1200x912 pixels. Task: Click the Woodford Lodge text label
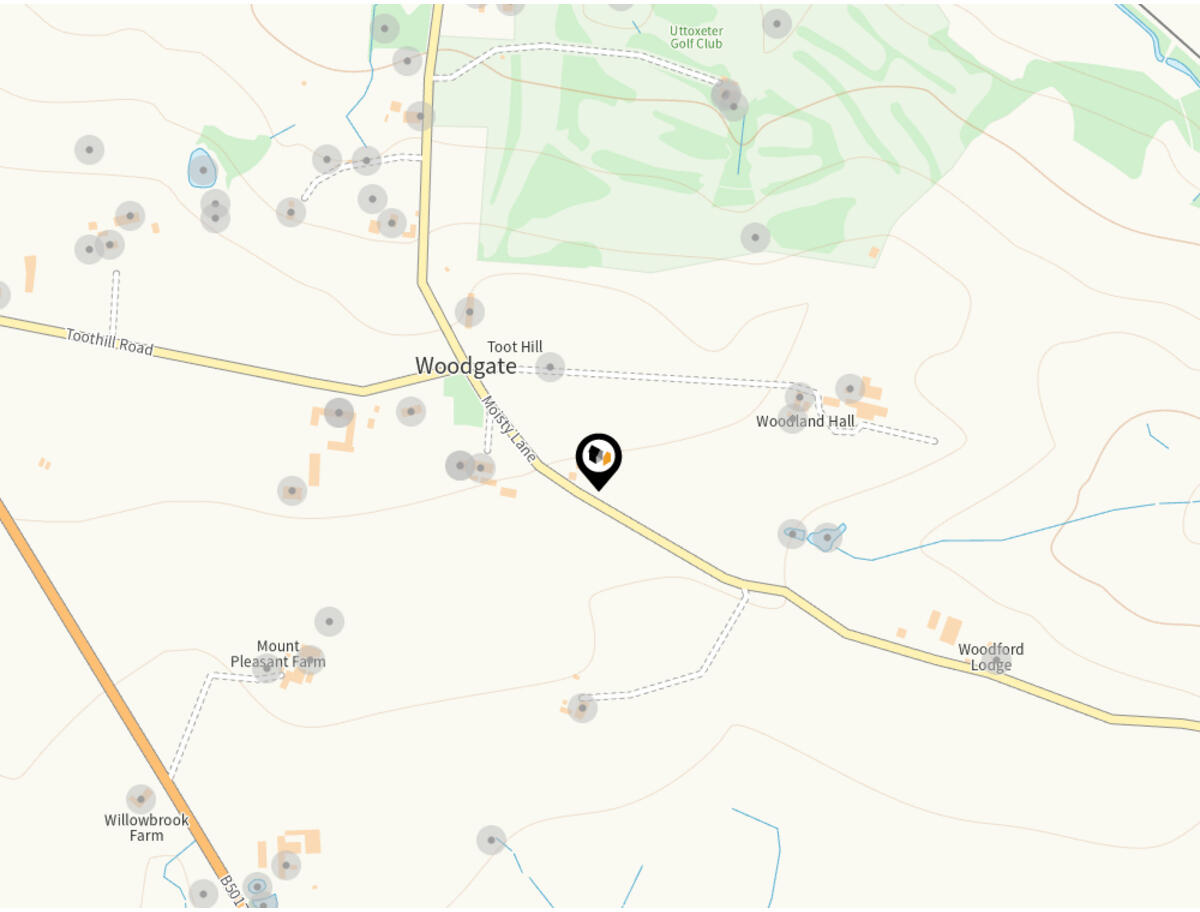click(x=991, y=657)
